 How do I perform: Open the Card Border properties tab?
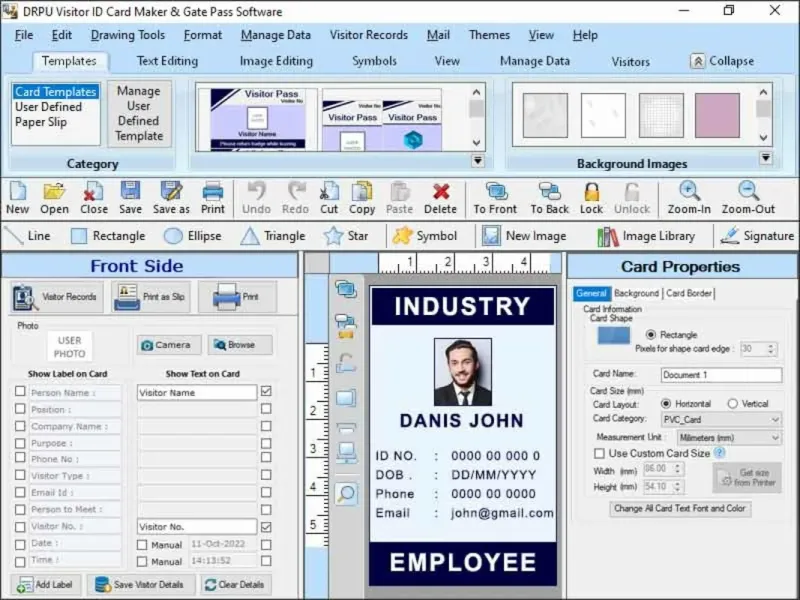coord(689,293)
